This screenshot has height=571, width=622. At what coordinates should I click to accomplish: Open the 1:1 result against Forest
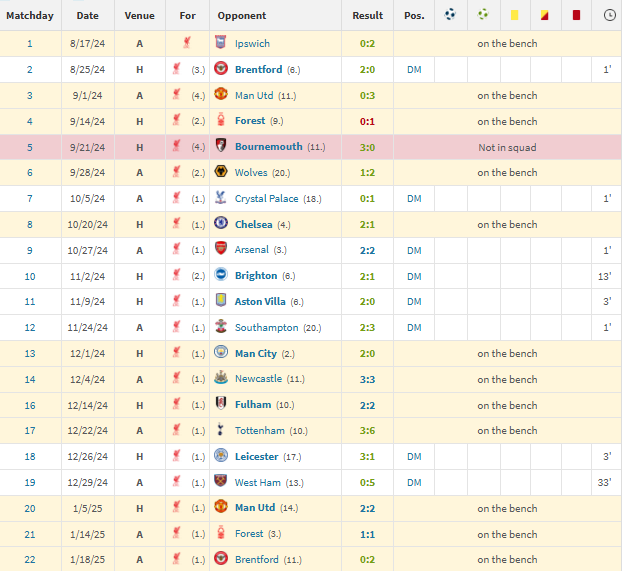(367, 534)
